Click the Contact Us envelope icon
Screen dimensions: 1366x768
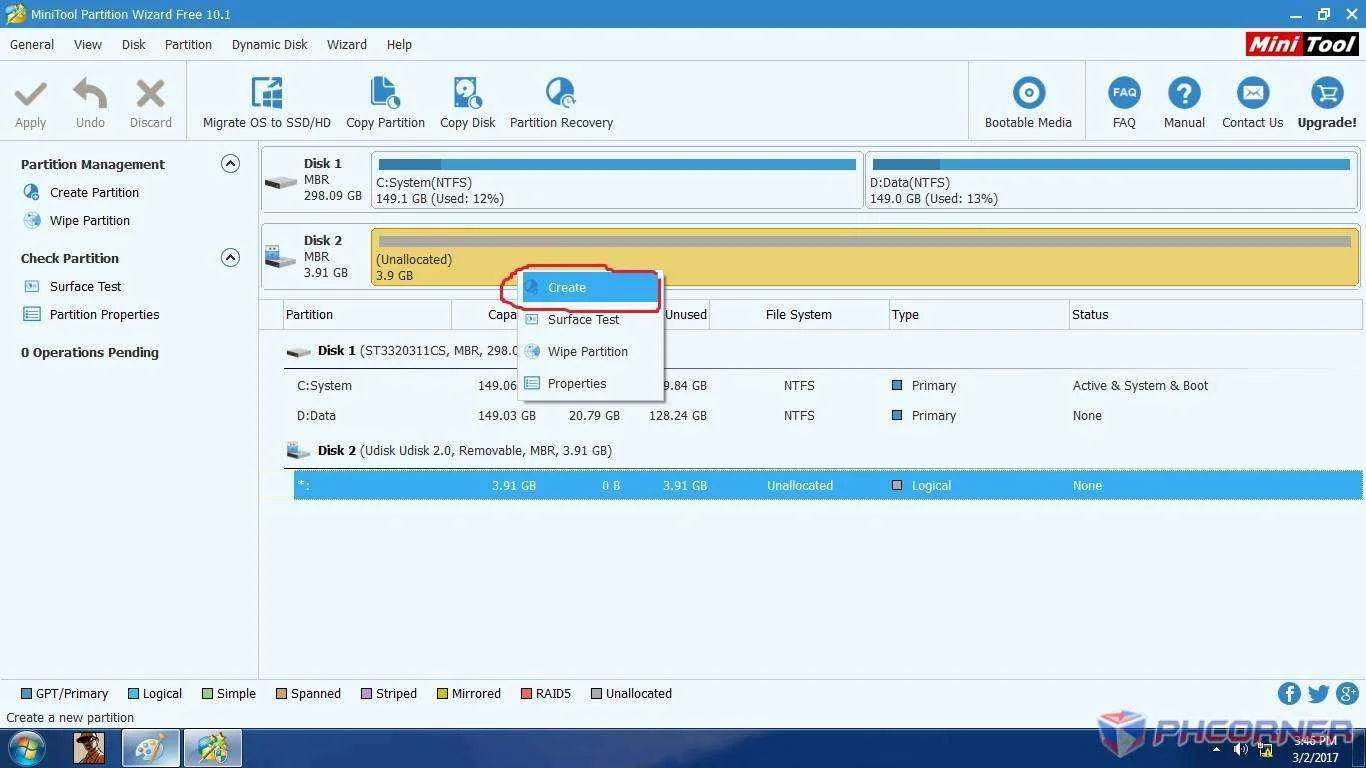[x=1252, y=94]
